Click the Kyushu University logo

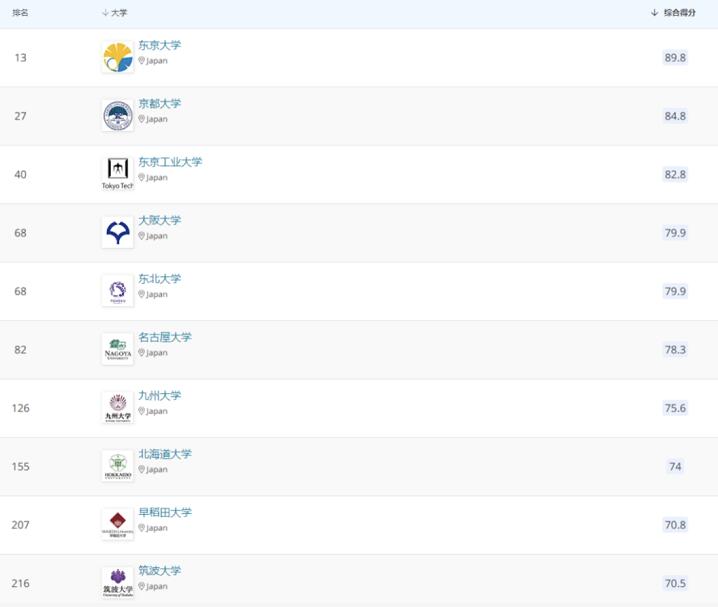click(x=118, y=408)
